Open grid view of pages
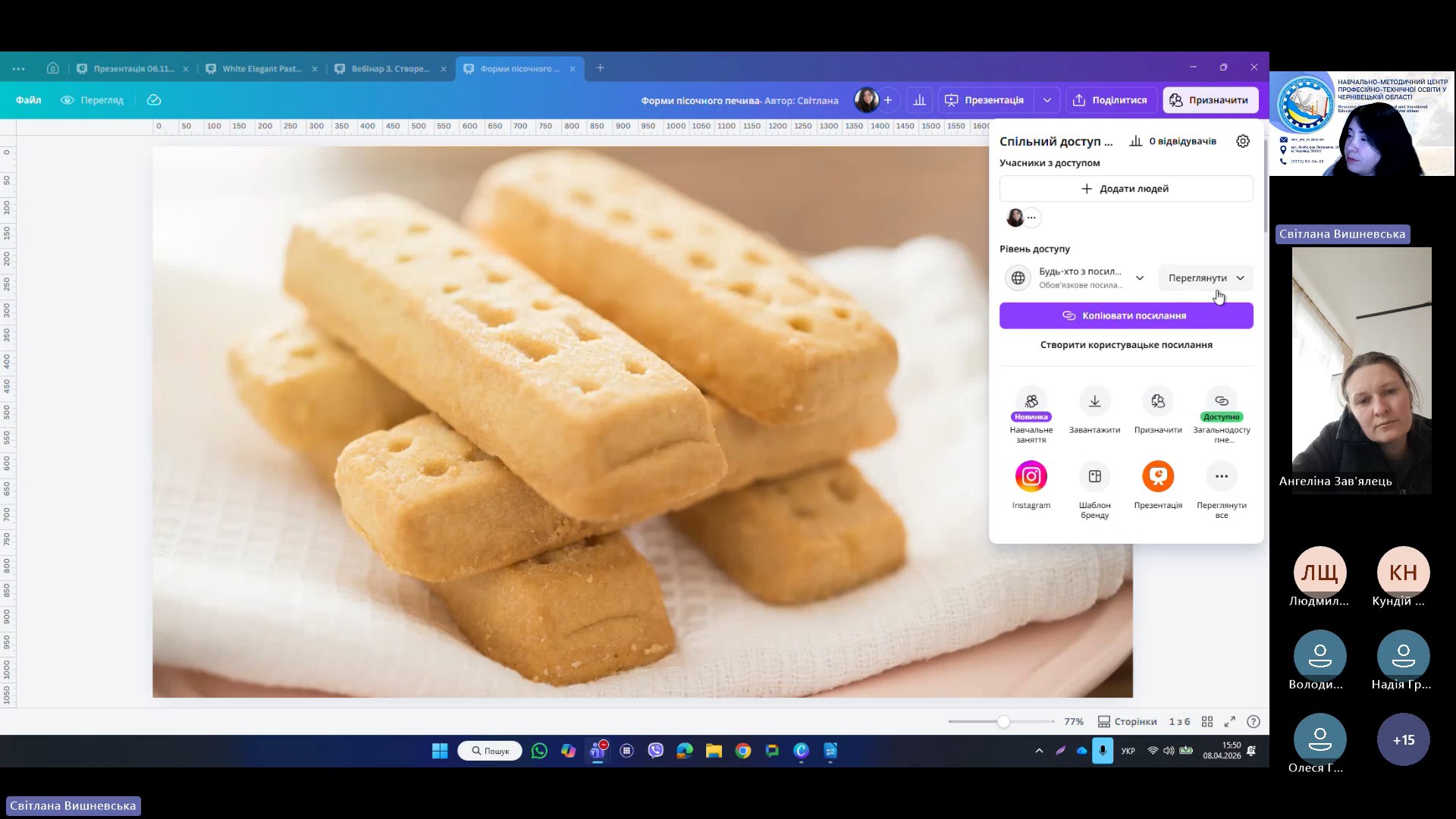 click(1207, 721)
